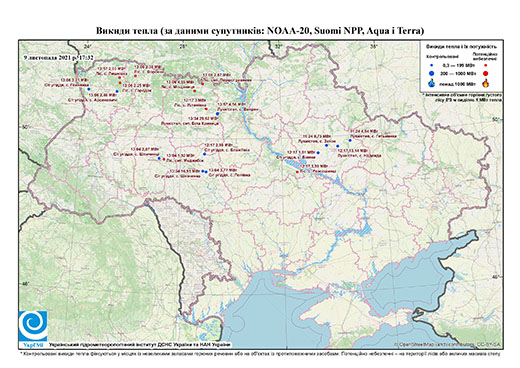Image resolution: width=520 pixels, height=368 pixels.
Task: Select red marker for 13:06 2,67 МВт
Action: [x=202, y=84]
